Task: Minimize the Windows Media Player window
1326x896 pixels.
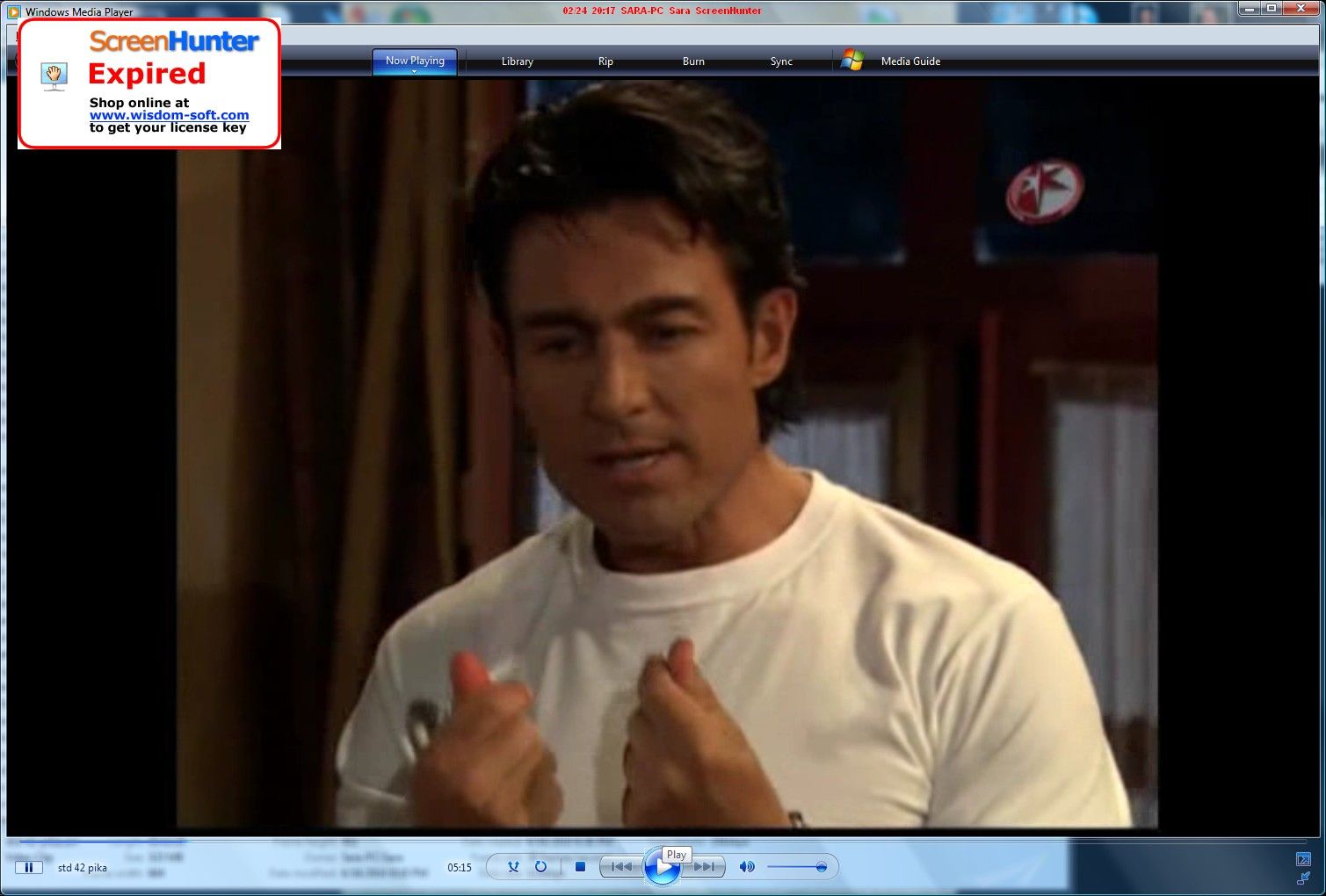Action: 1250,8
